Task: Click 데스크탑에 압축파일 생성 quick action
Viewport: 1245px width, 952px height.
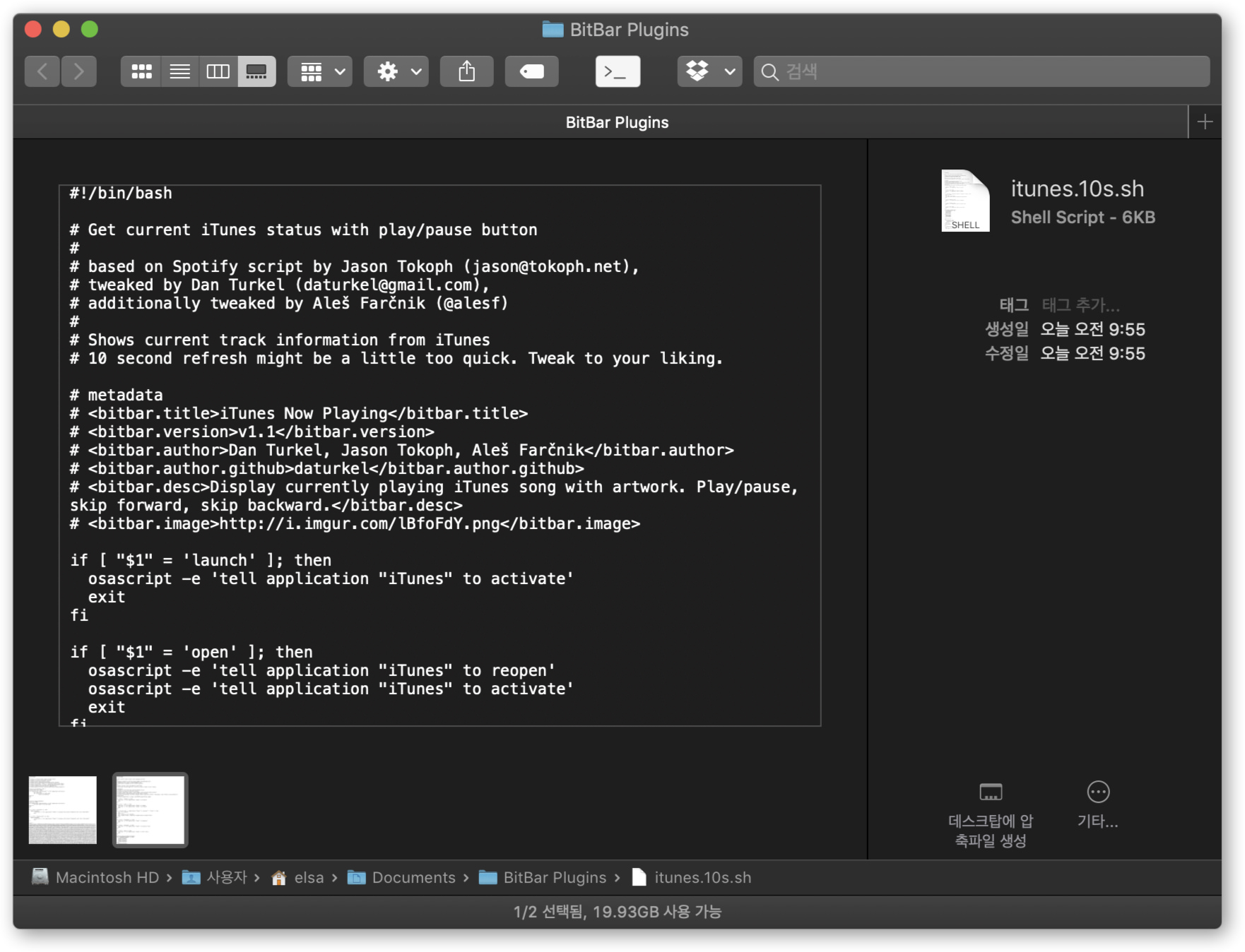Action: 991,815
